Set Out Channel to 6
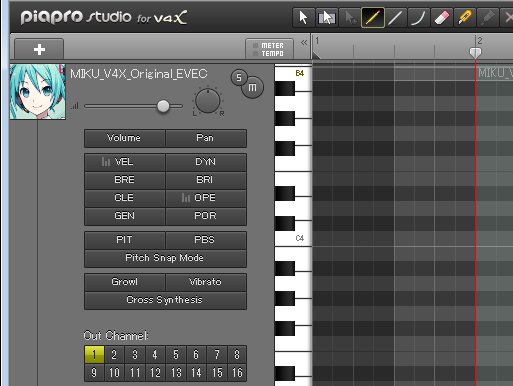This screenshot has height=386, width=513. tap(196, 354)
